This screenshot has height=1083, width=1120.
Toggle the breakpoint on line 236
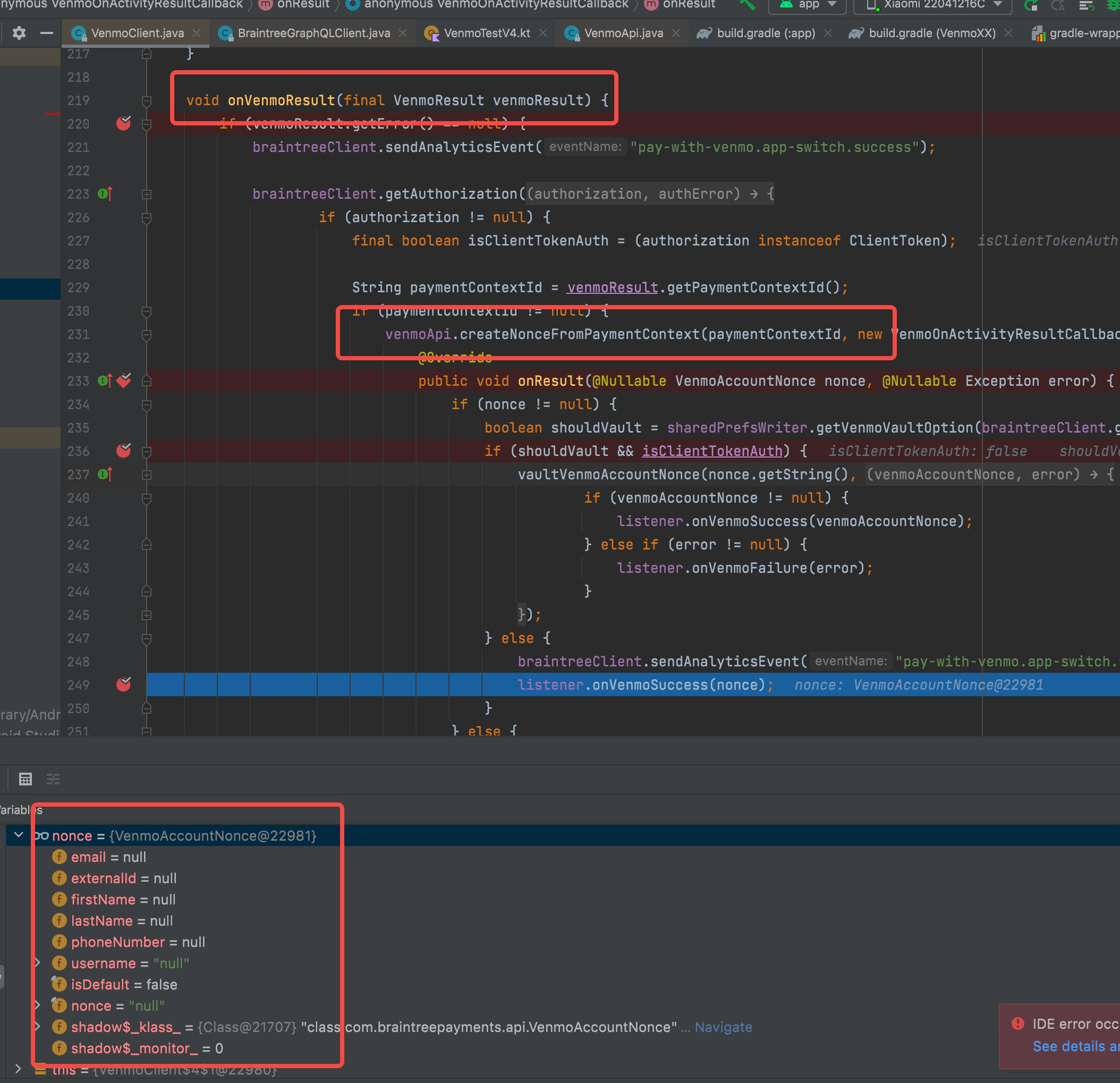[123, 451]
